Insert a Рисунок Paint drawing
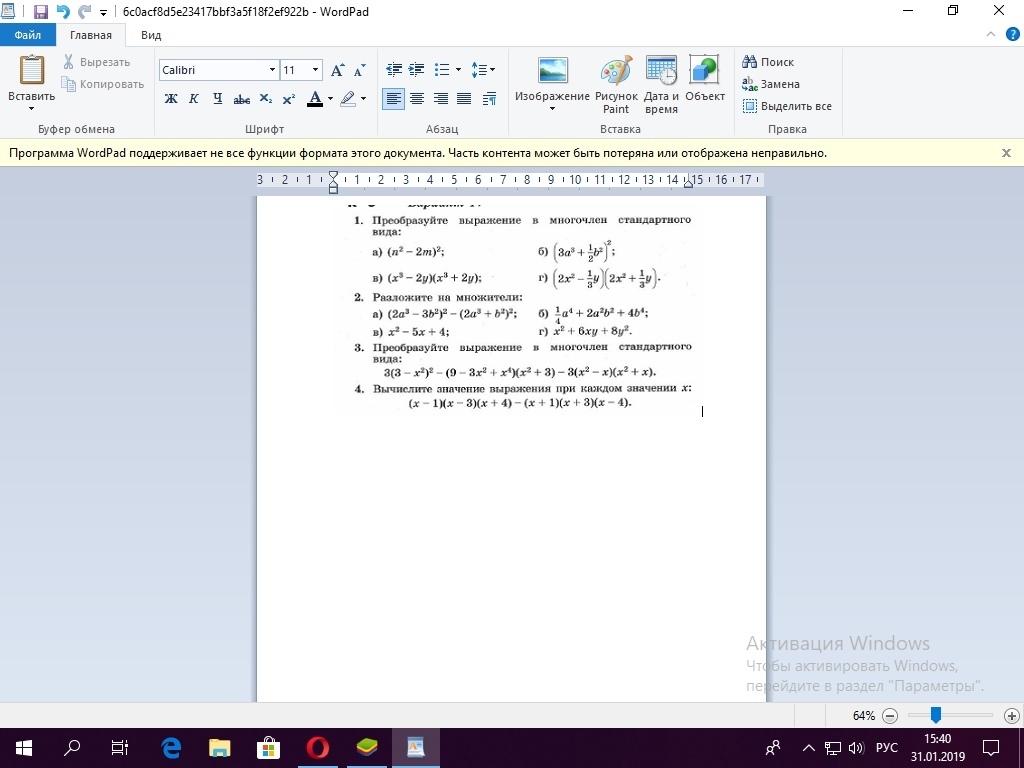This screenshot has height=768, width=1024. pyautogui.click(x=616, y=85)
